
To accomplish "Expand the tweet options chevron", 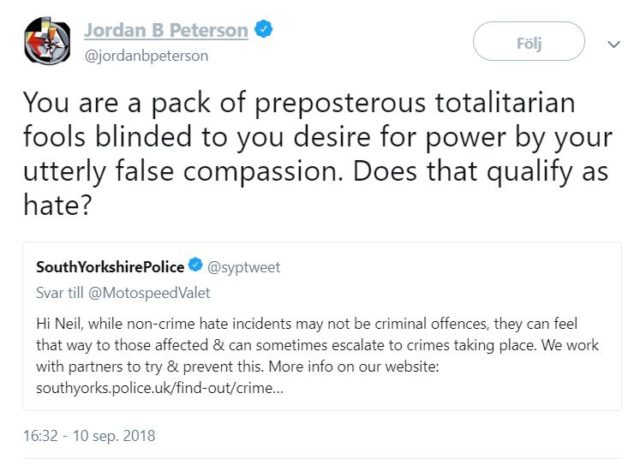I will pyautogui.click(x=613, y=44).
